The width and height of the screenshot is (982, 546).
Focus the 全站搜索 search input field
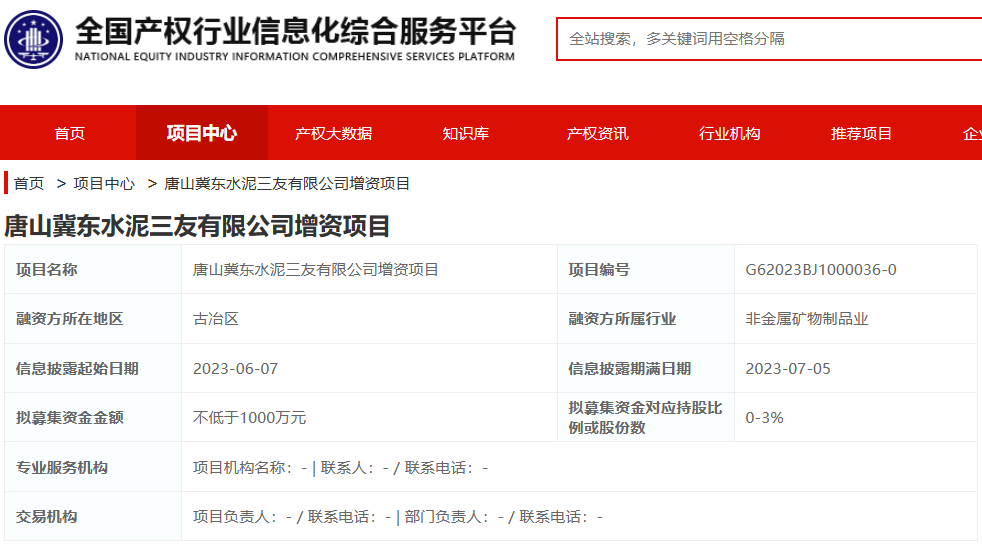point(769,39)
